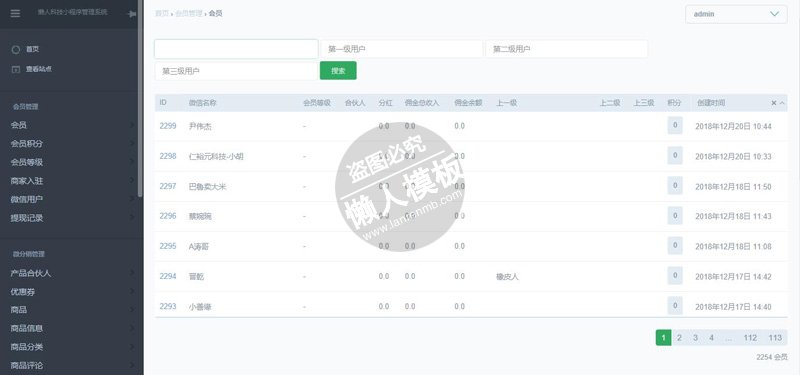The height and width of the screenshot is (375, 800).
Task: Open member ID 2294 link
Action: [168, 276]
